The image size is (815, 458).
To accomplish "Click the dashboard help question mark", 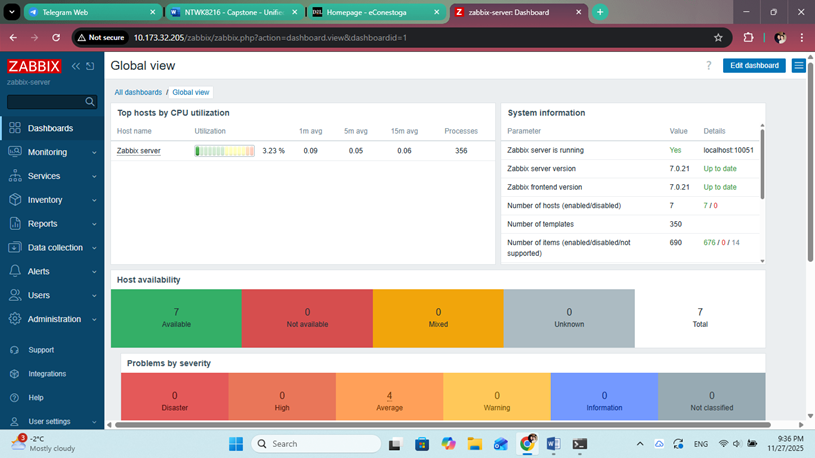I will [x=708, y=66].
